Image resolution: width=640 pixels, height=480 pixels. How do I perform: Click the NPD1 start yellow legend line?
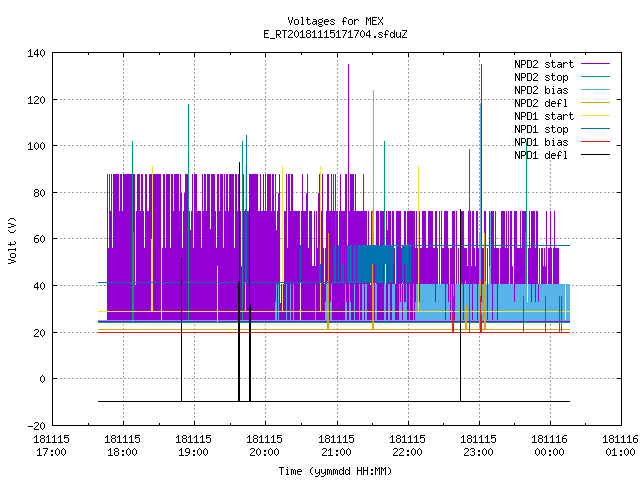[595, 116]
